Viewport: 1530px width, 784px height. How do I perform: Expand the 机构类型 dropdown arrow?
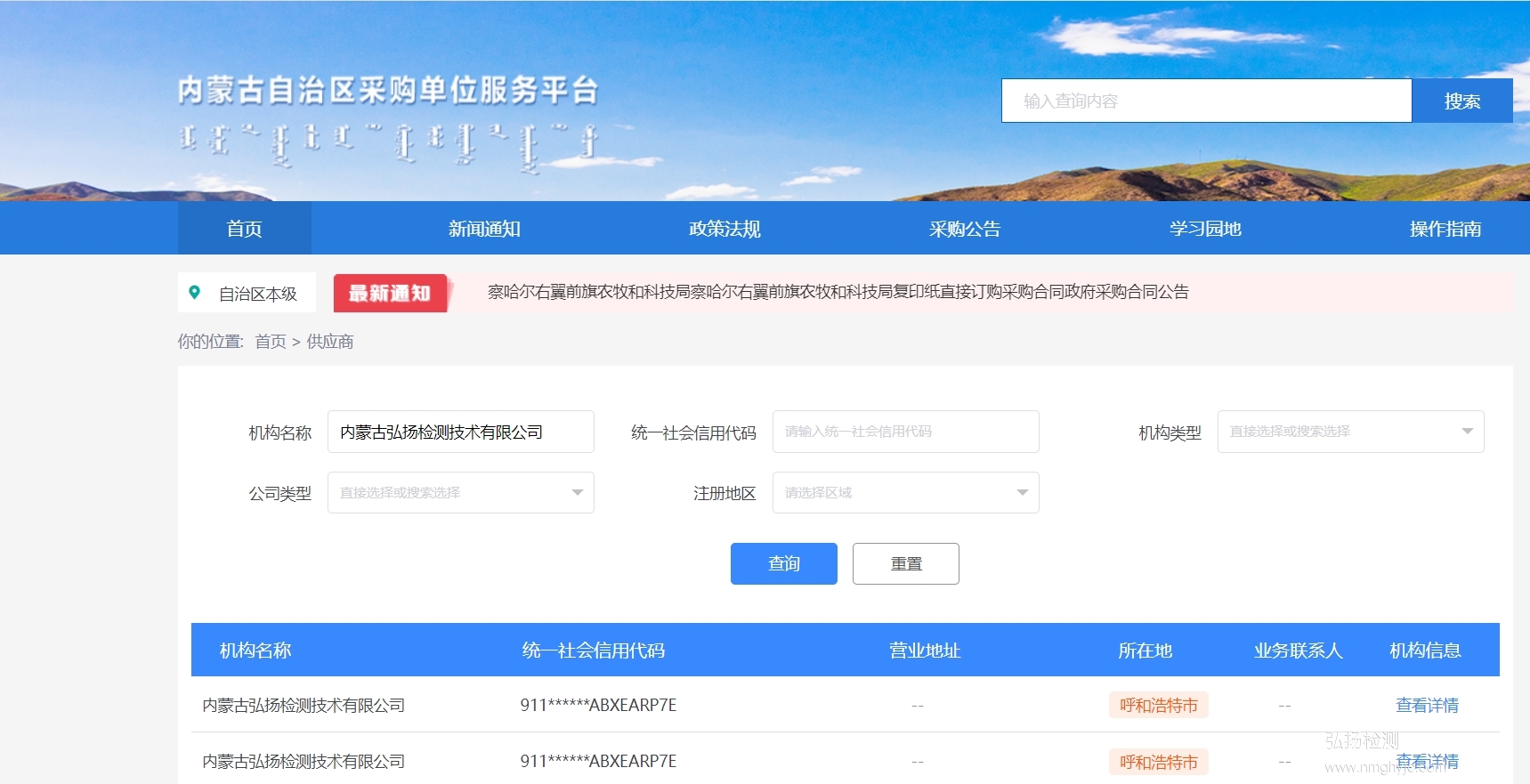[x=1467, y=432]
